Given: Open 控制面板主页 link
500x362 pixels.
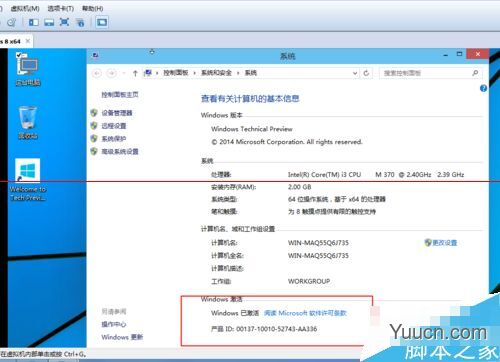Looking at the screenshot, I should [120, 95].
